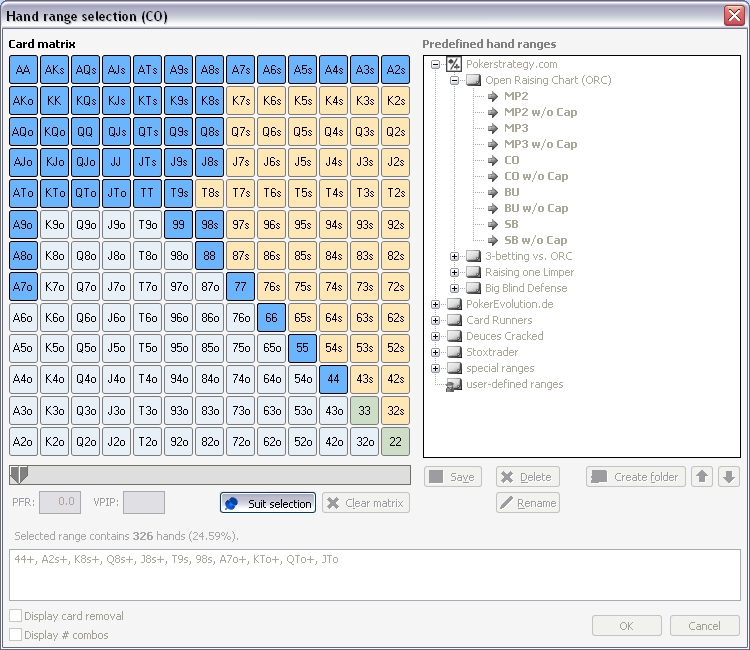Select the MP3 predefined range
The image size is (750, 650).
(516, 128)
